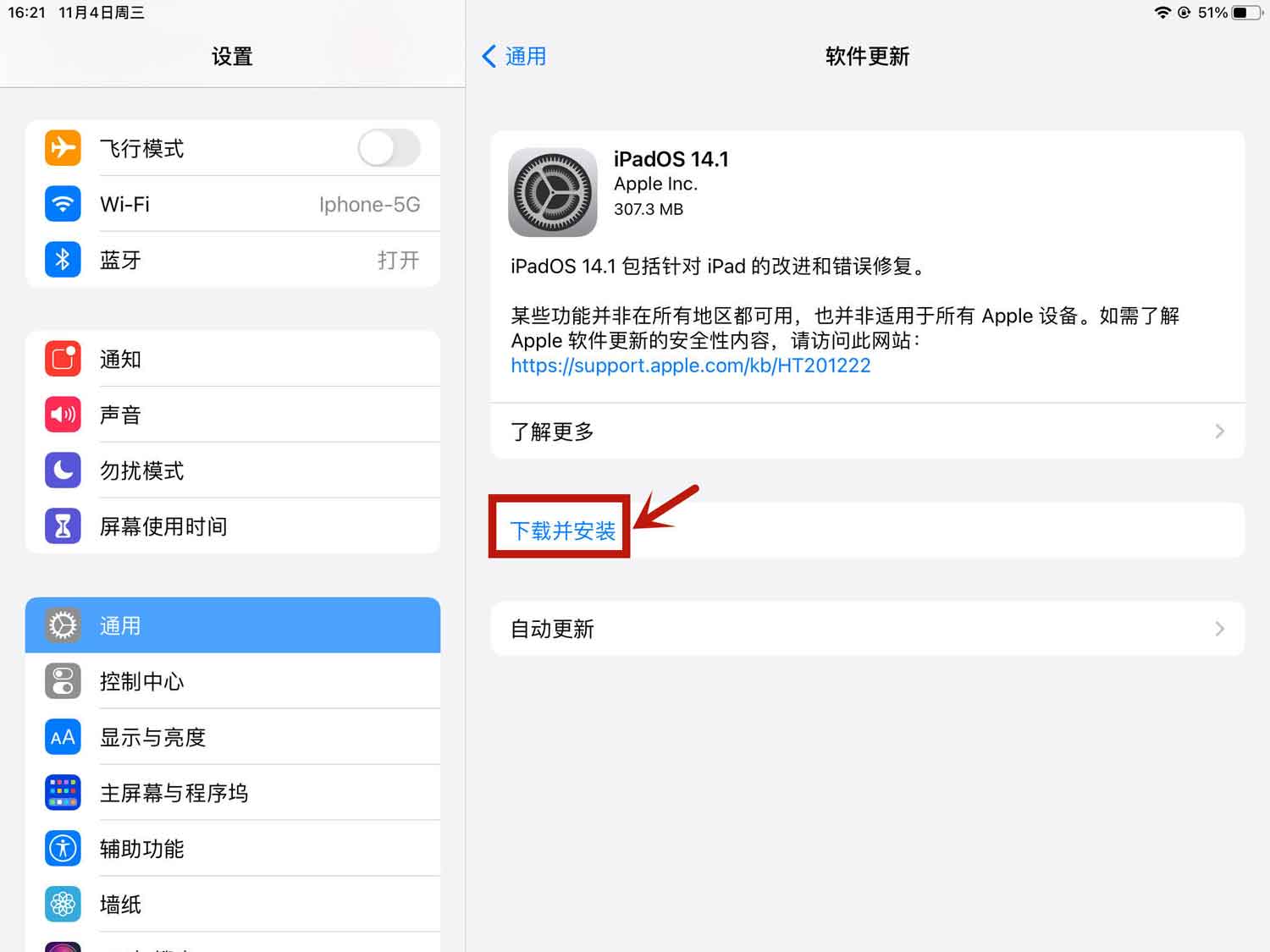Tap the battery indicator in status bar
Image resolution: width=1270 pixels, height=952 pixels.
(1246, 13)
